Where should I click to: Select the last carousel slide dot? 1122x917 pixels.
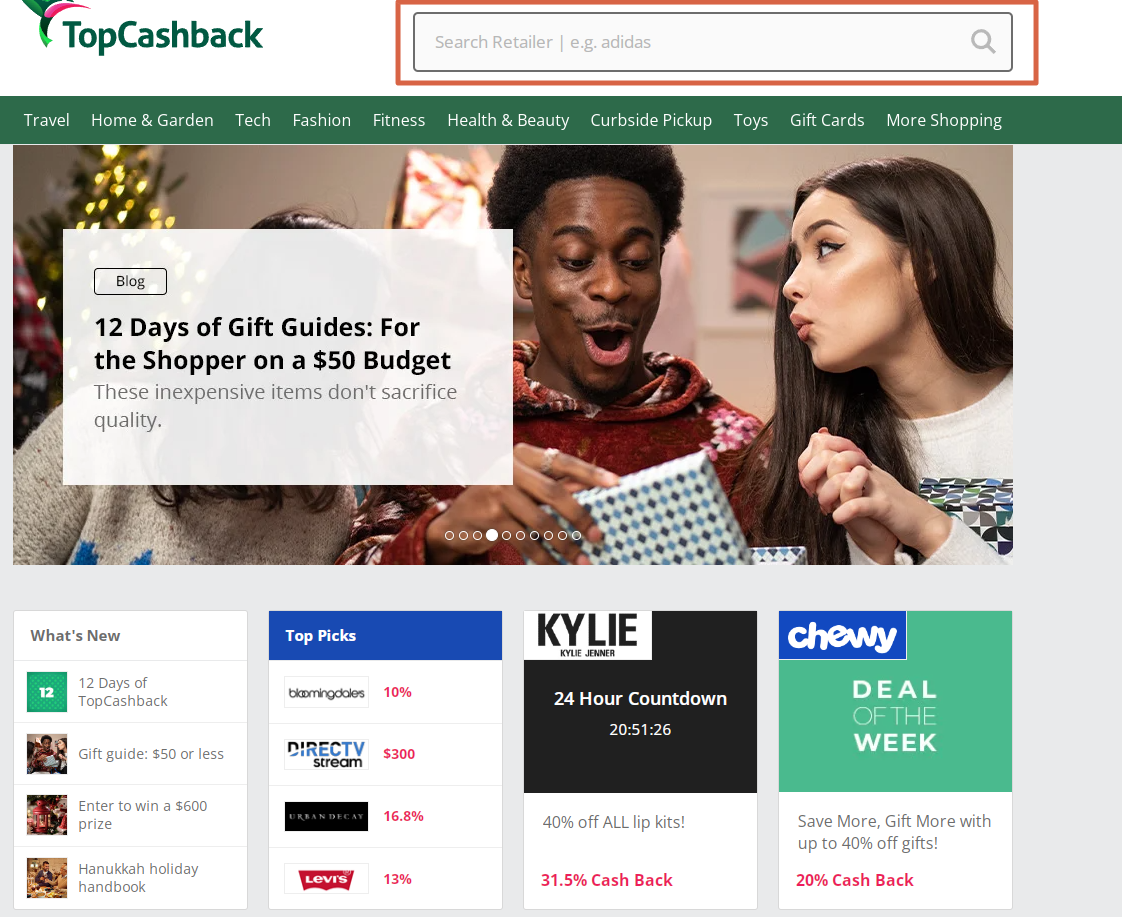[577, 535]
